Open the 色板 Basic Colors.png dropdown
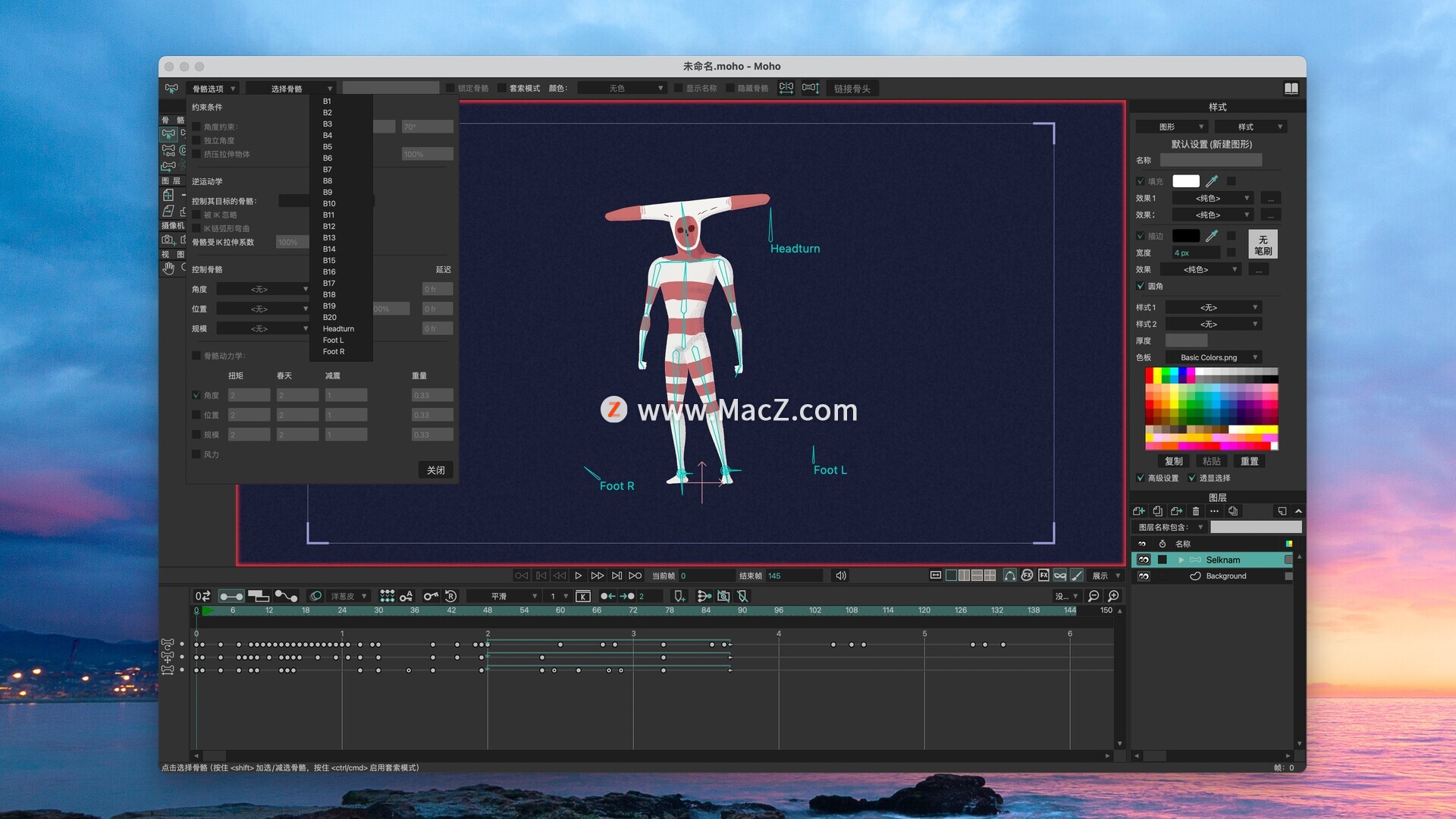Screen dimensions: 1456x819 [x=1213, y=357]
